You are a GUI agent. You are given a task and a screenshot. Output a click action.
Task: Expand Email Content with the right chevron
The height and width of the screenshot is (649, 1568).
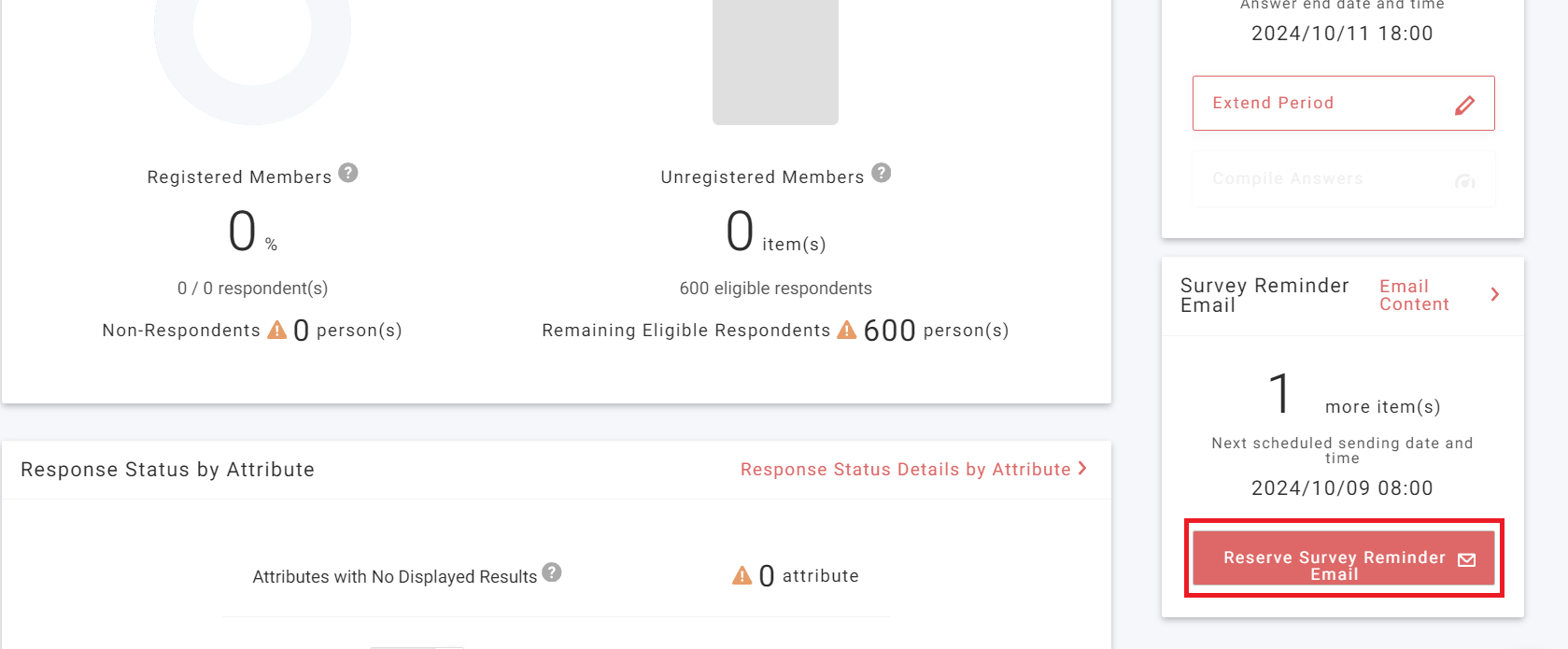tap(1494, 294)
